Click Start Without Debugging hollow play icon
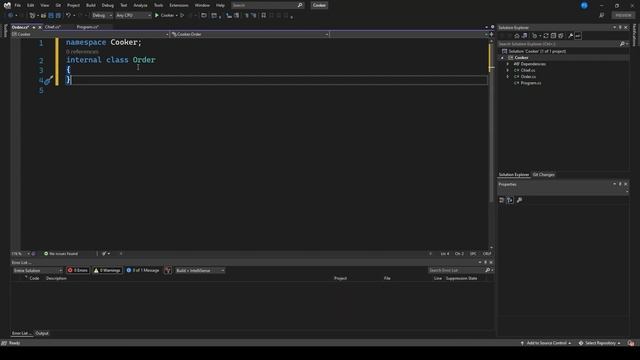640x360 pixels. click(x=182, y=16)
